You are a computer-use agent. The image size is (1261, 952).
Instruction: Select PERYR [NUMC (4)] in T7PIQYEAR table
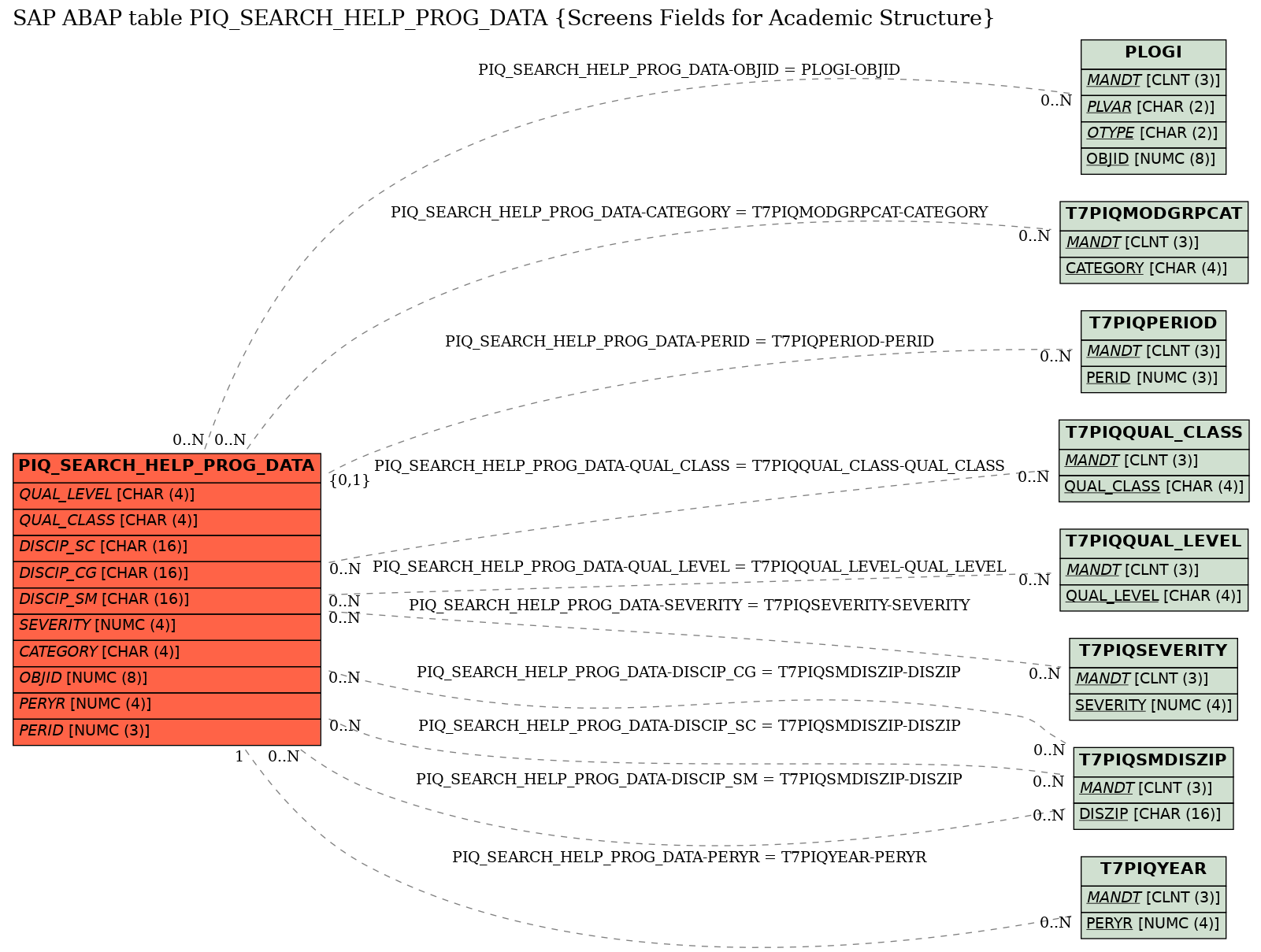coord(1153,925)
